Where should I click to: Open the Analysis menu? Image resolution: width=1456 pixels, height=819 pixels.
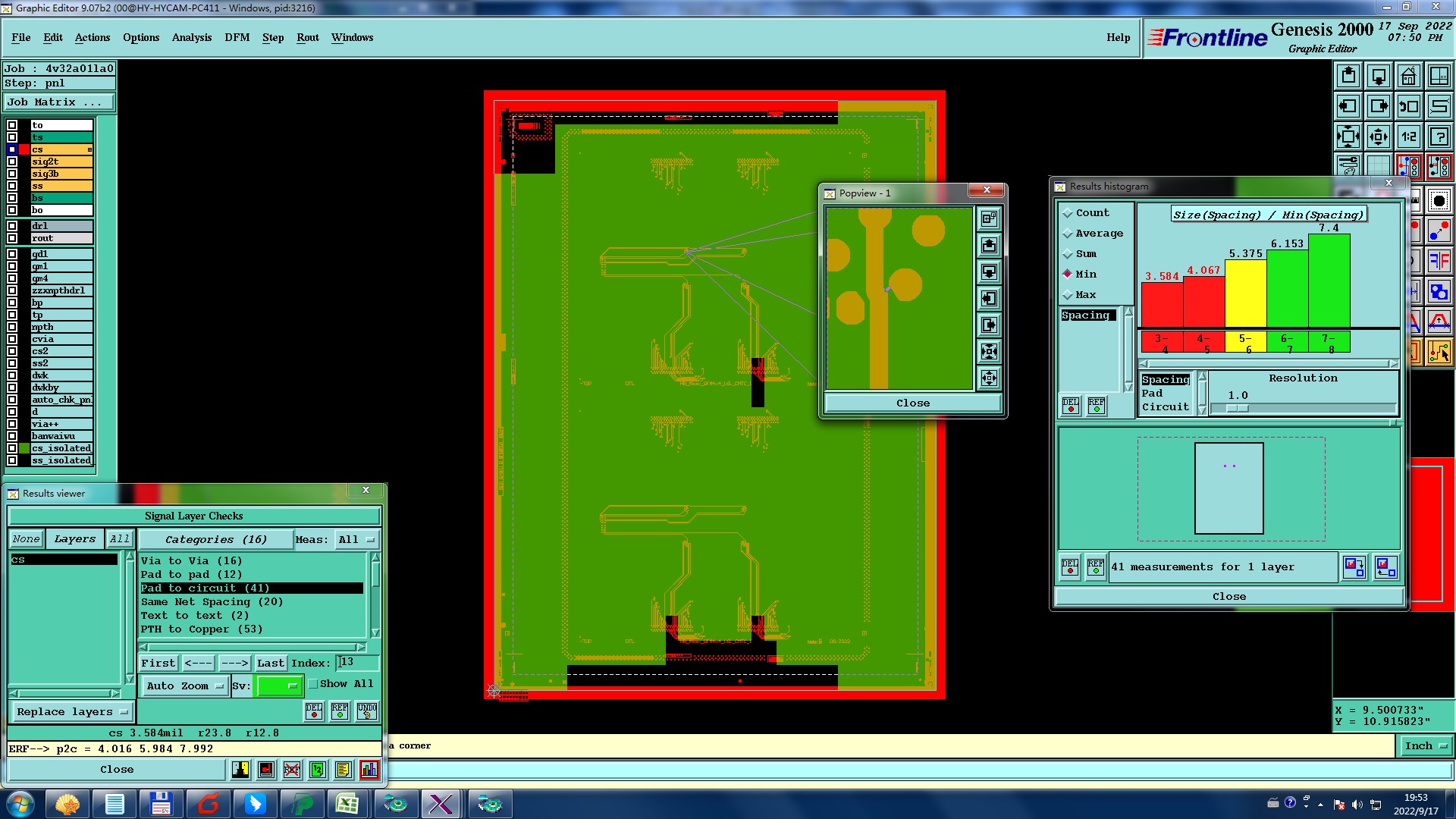tap(191, 37)
